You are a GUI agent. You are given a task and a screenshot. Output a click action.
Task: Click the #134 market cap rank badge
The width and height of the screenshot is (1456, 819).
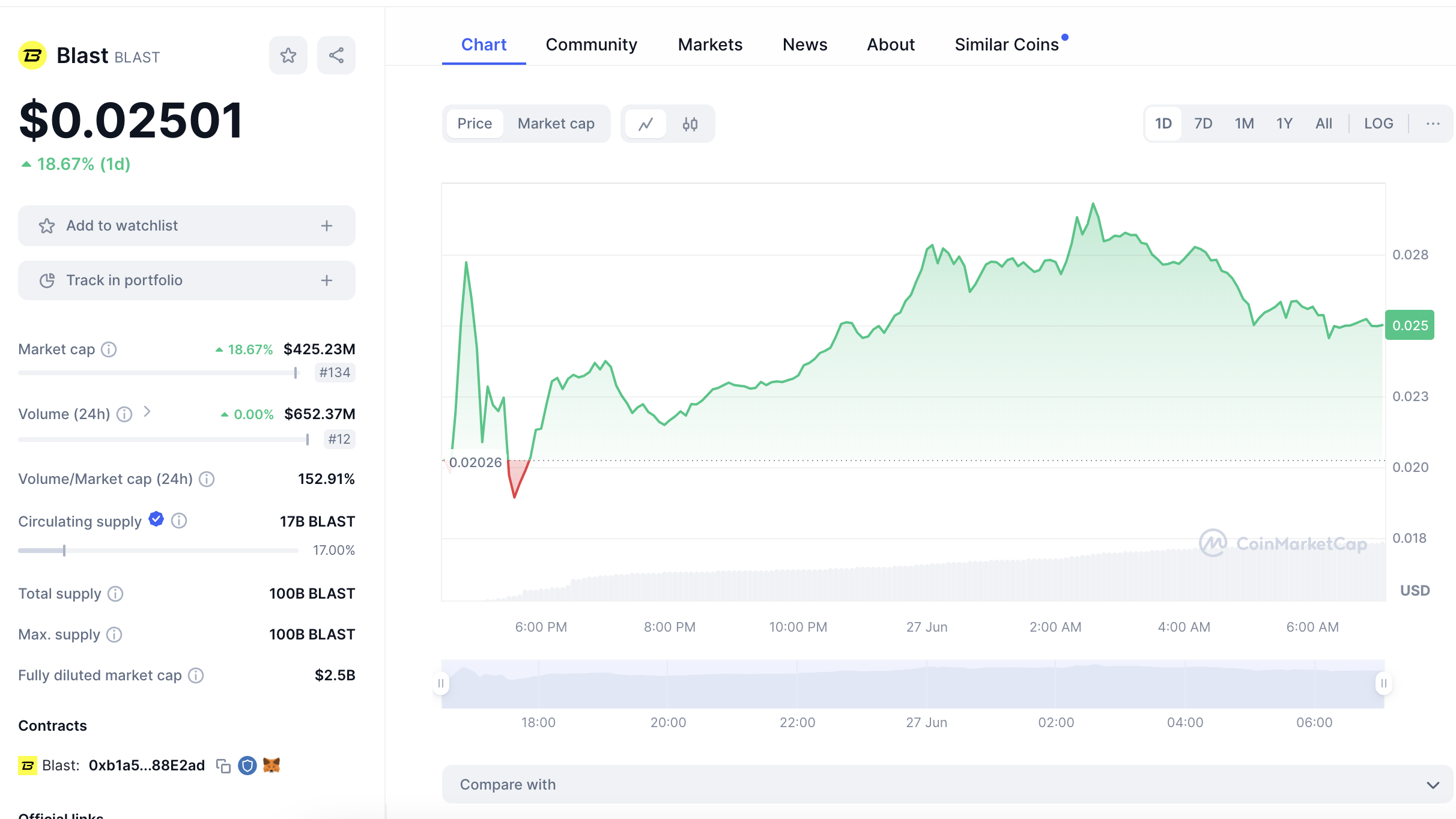(x=335, y=373)
